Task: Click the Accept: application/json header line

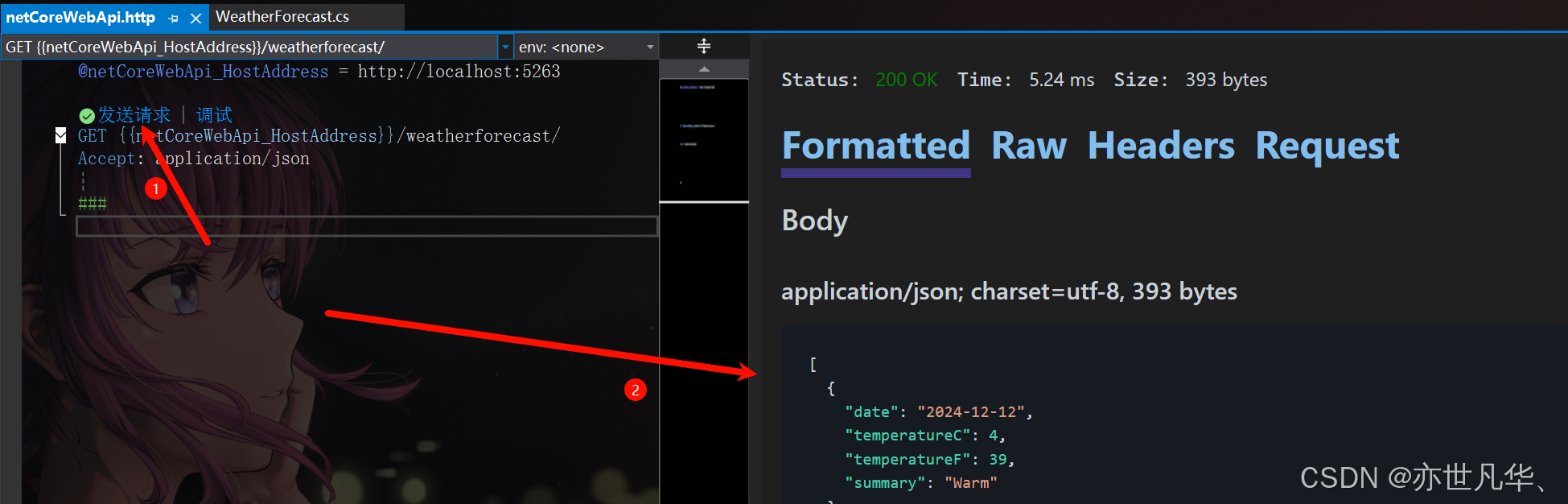Action: click(194, 159)
